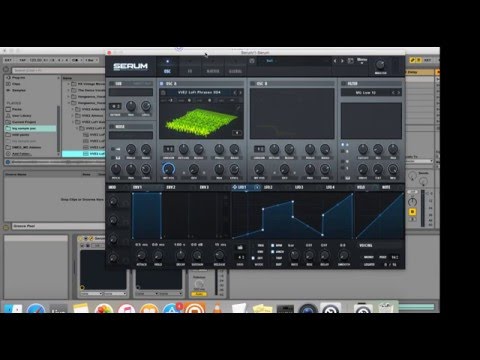Click the TAP tempo button in Ableton

(23, 60)
